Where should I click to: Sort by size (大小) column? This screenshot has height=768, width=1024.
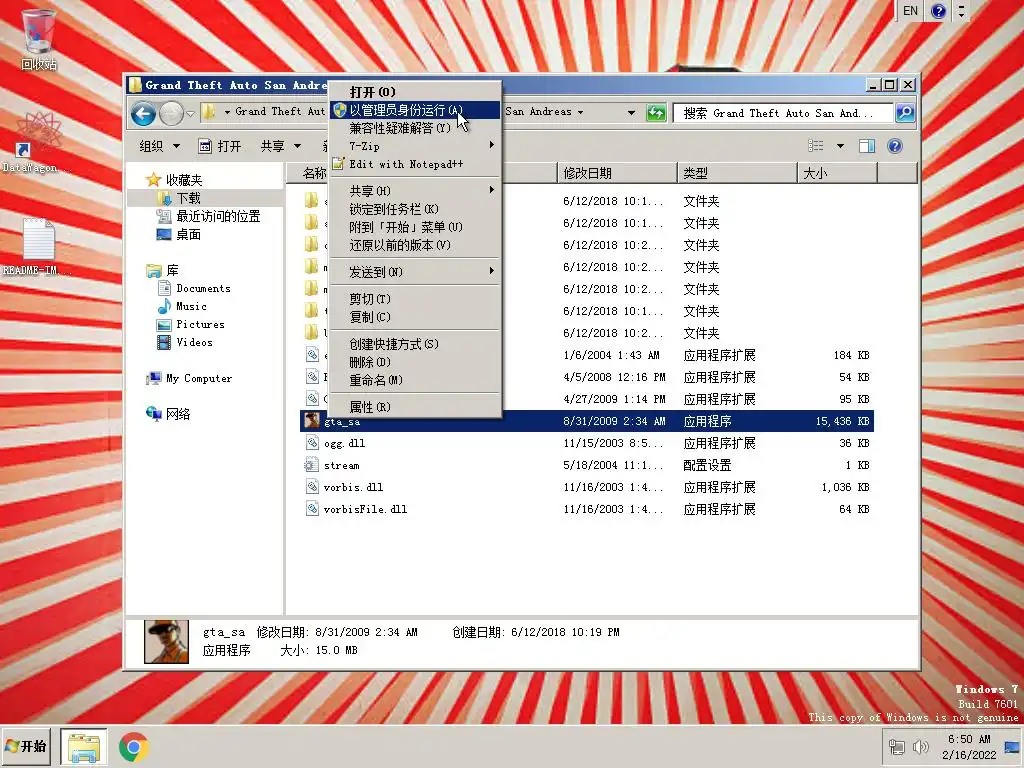[x=838, y=173]
